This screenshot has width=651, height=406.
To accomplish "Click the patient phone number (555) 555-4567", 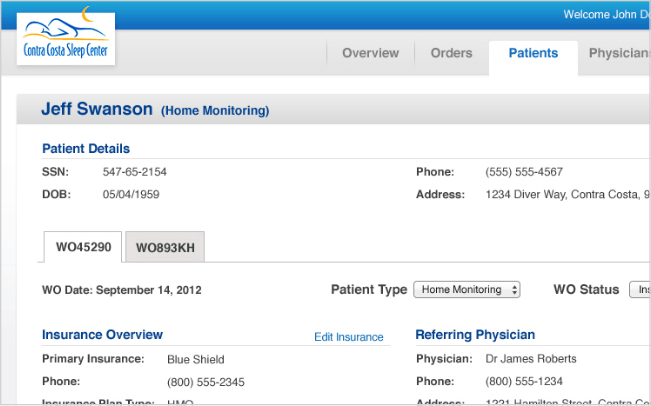I will pos(524,172).
